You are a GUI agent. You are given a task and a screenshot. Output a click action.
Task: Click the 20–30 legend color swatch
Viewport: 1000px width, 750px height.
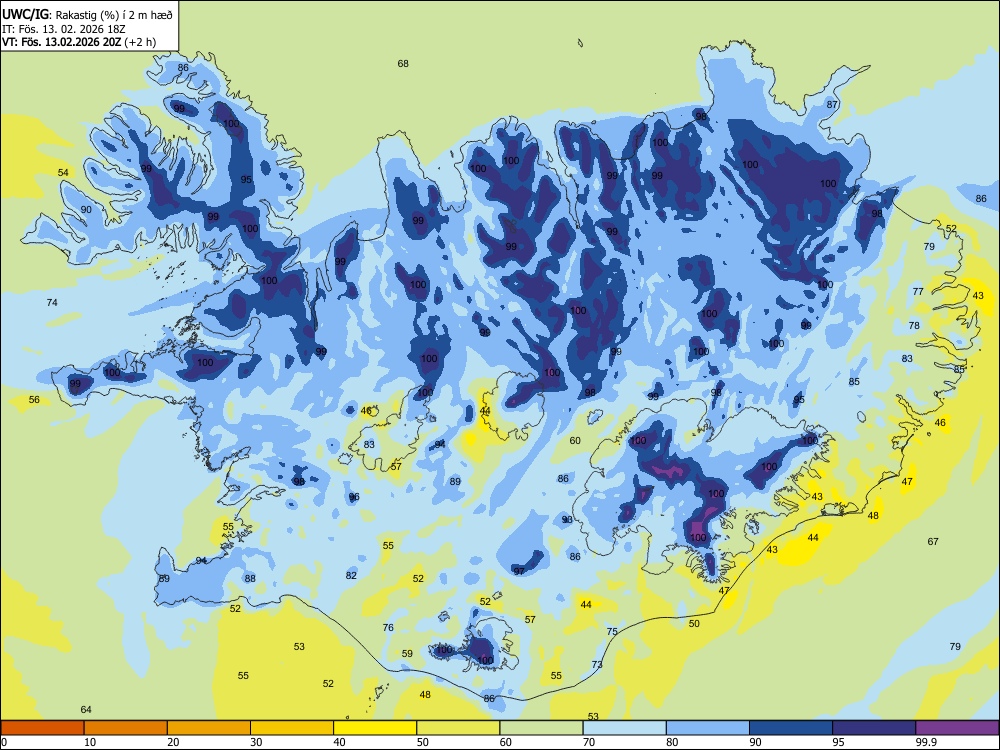(x=209, y=728)
